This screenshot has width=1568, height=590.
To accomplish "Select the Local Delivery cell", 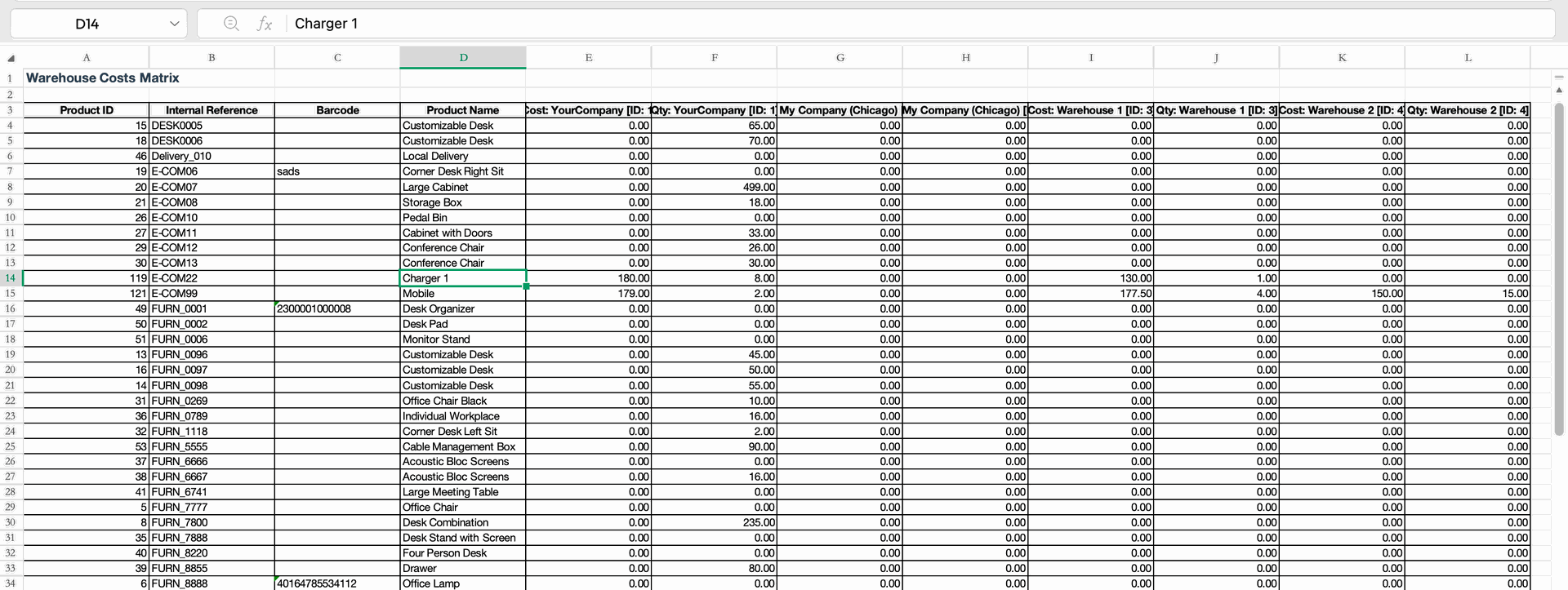I will pyautogui.click(x=463, y=156).
